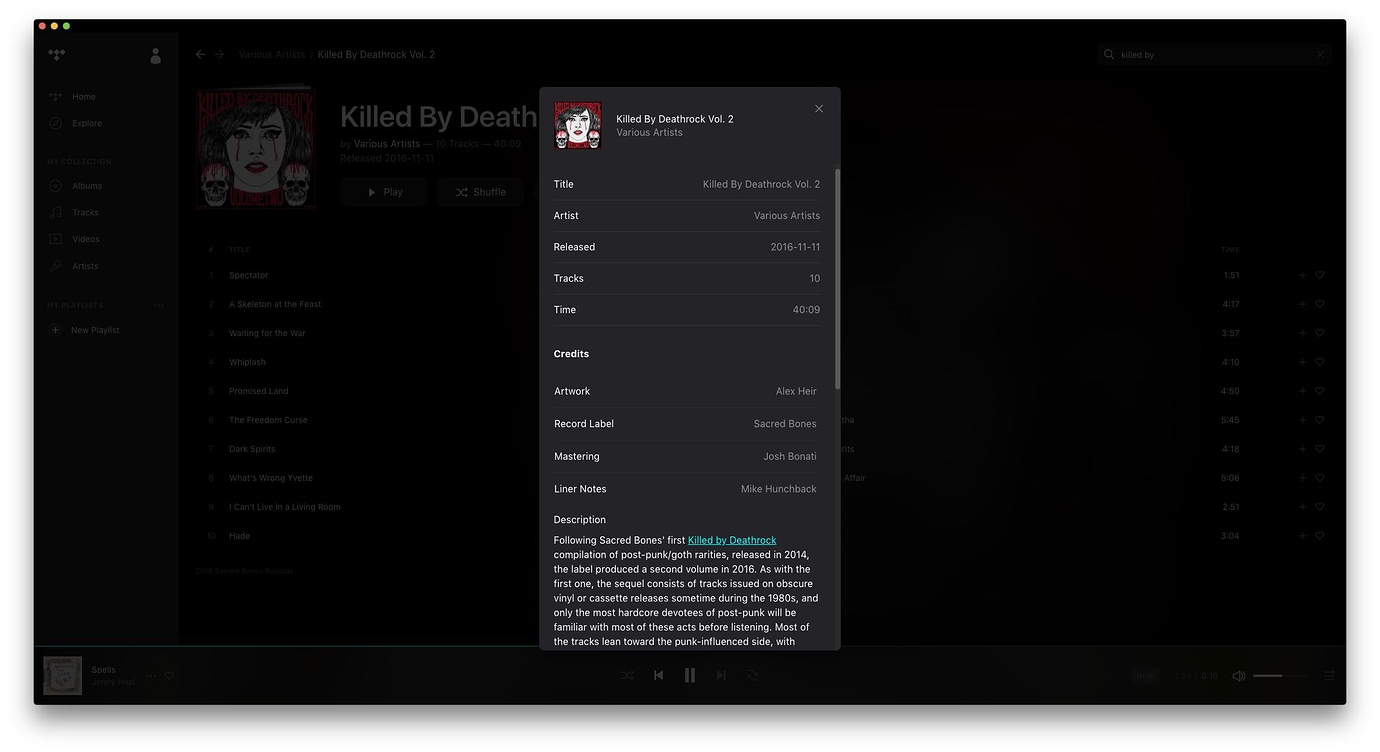Add the 4:10 track to a playlist
This screenshot has width=1380, height=752.
coord(1302,362)
